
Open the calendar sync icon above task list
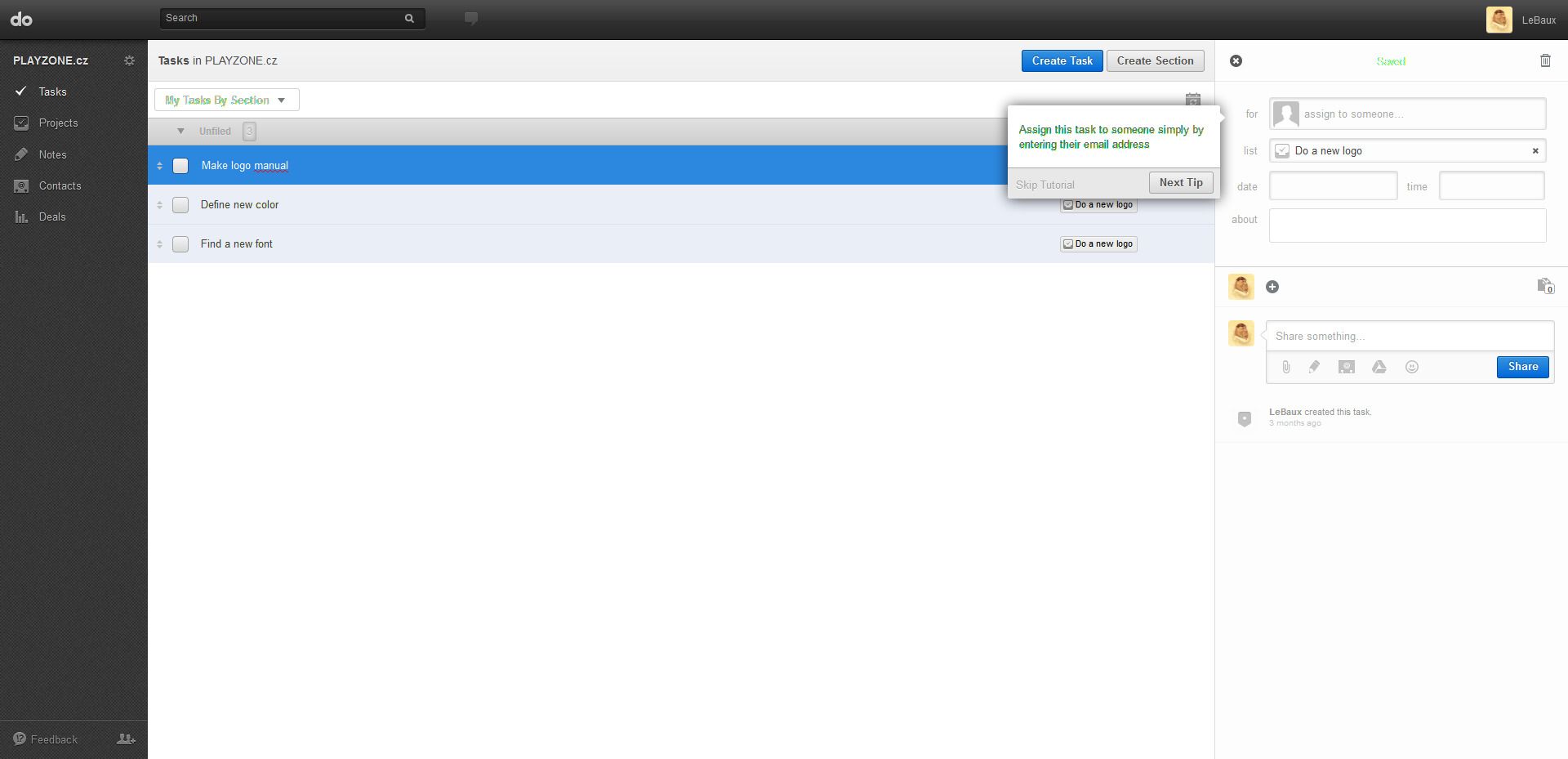(1193, 99)
